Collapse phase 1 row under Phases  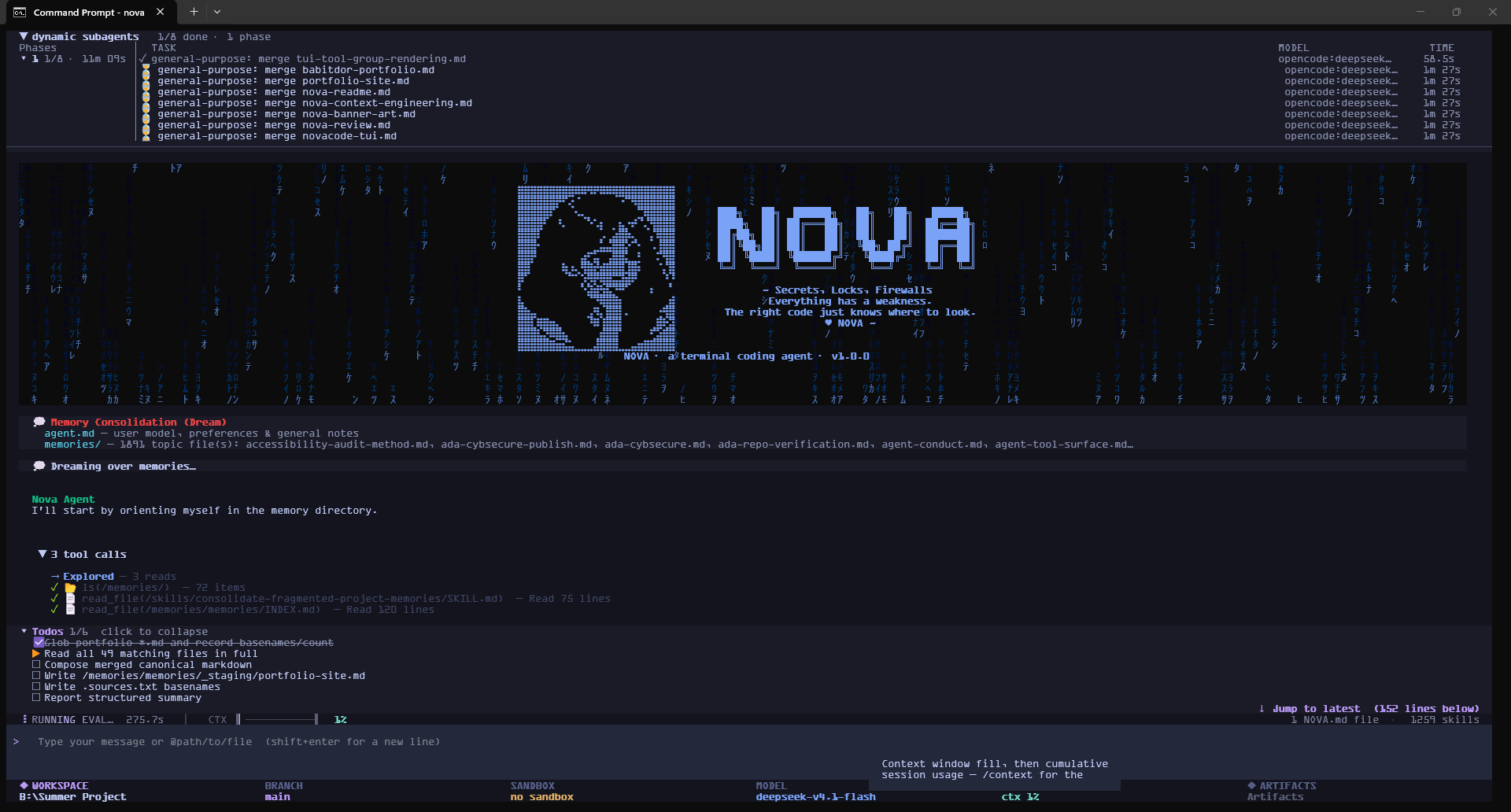(24, 58)
